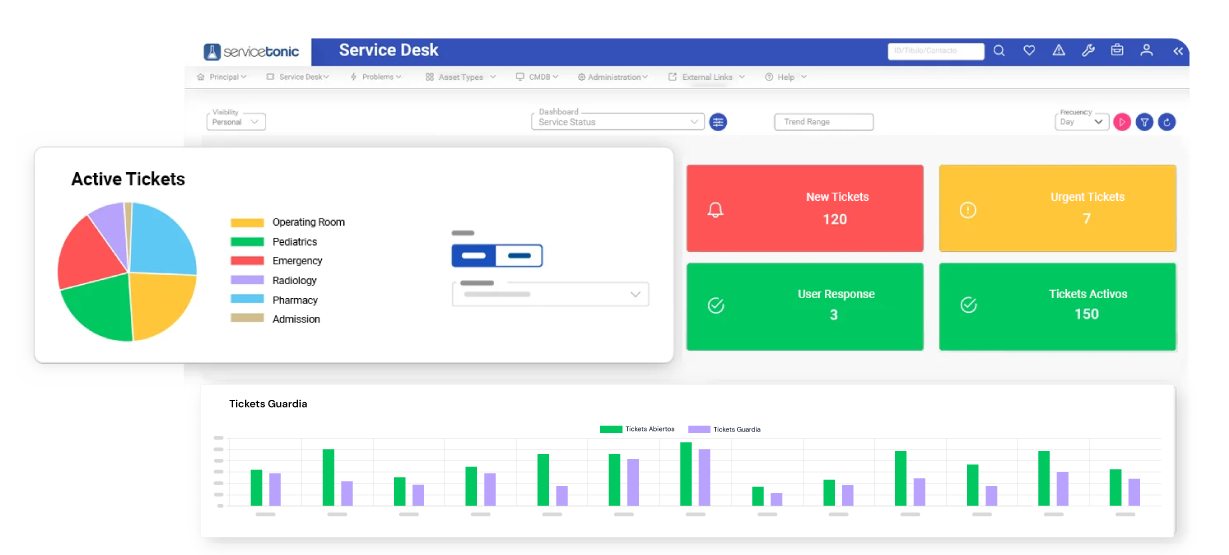Open the Urgent Tickets yellow tile
The width and height of the screenshot is (1229, 555).
tap(1057, 208)
